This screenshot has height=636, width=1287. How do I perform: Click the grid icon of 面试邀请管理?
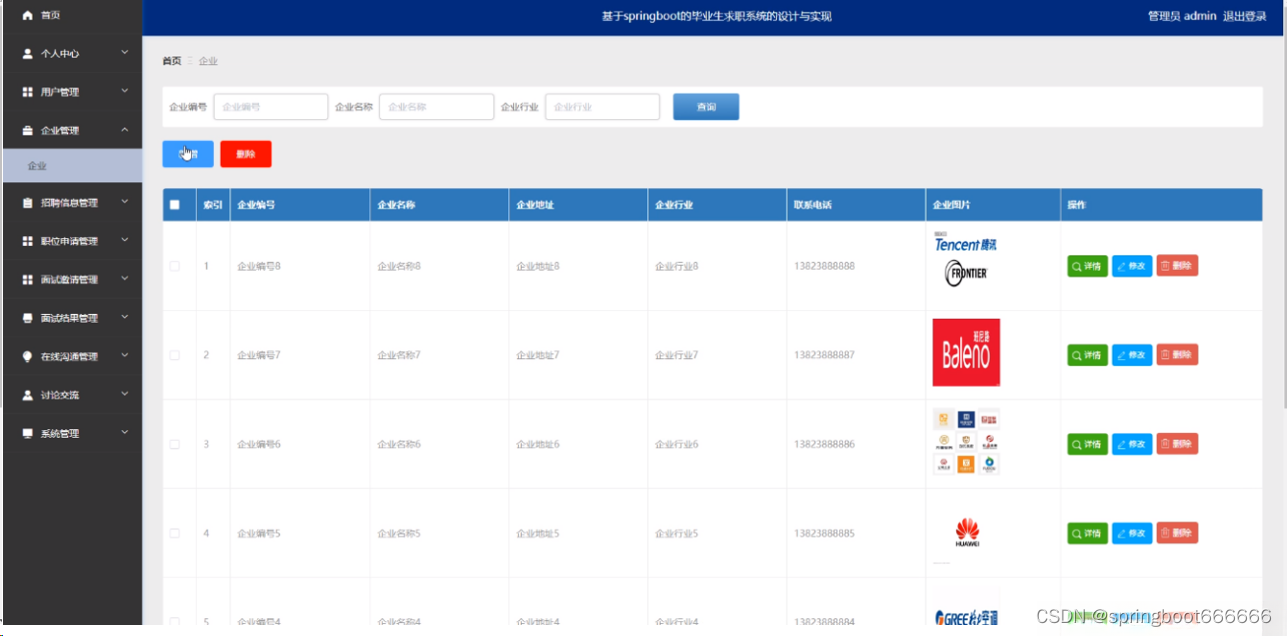pyautogui.click(x=27, y=280)
